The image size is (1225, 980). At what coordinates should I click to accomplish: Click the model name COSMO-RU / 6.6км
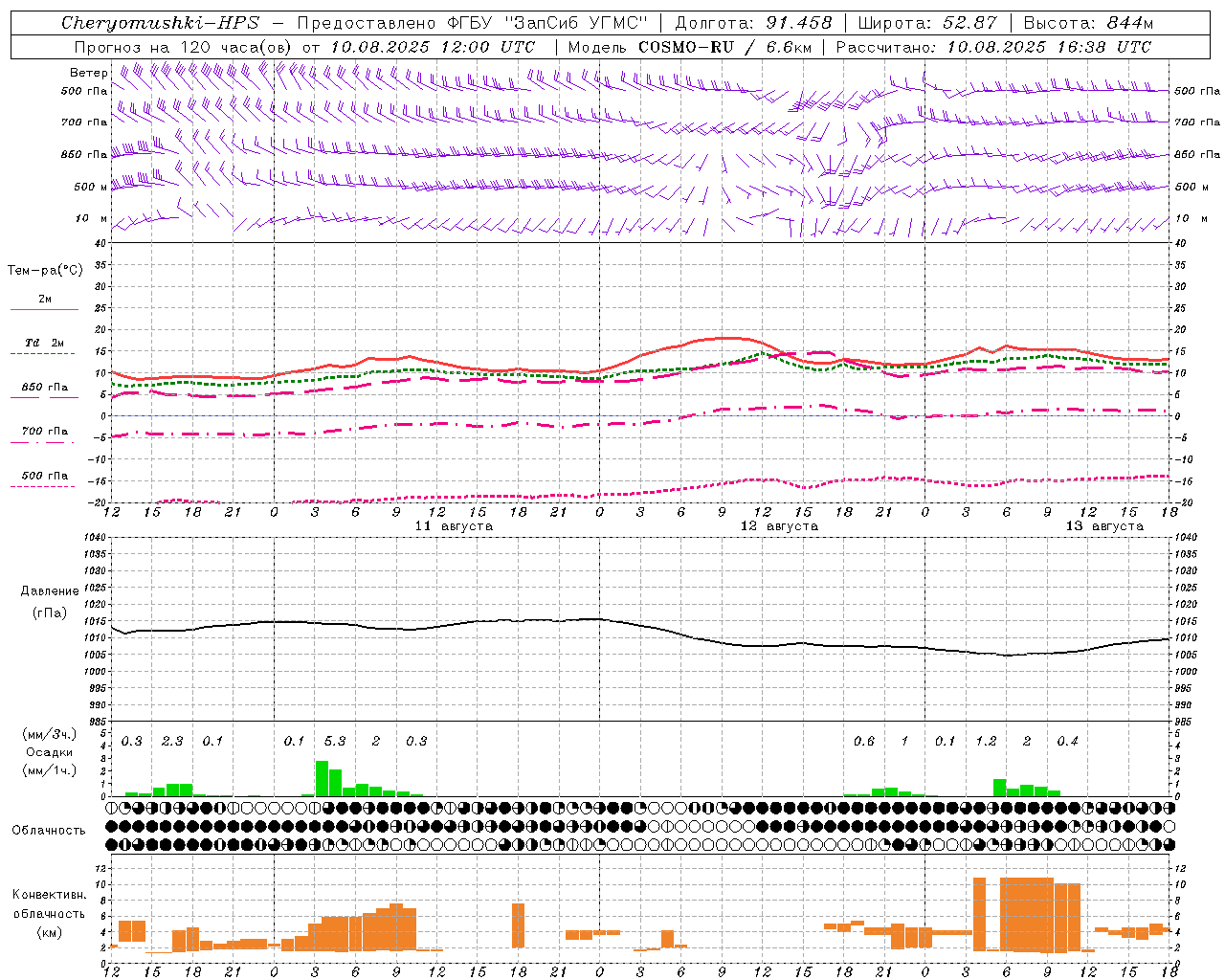pos(725,47)
